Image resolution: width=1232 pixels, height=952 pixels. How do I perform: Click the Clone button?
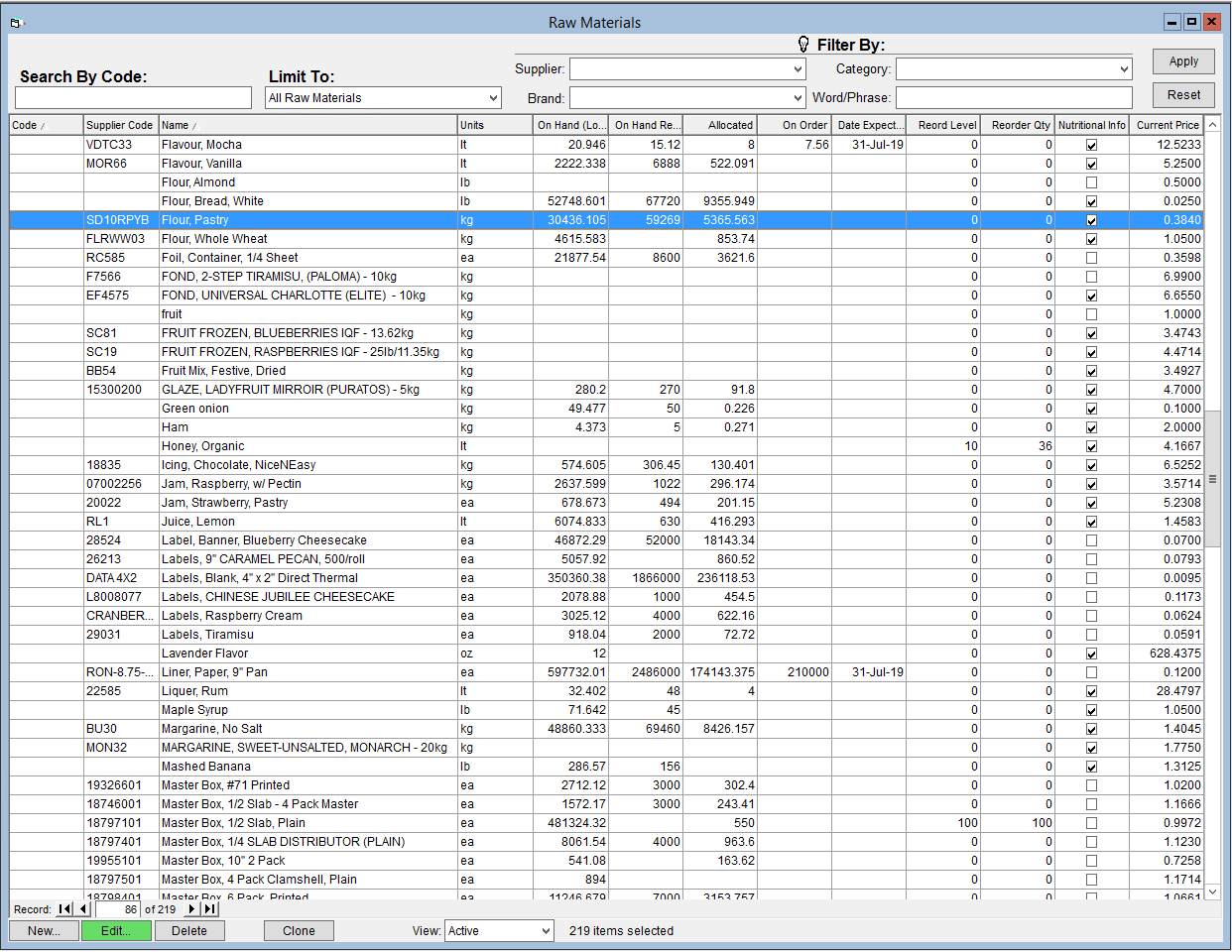click(299, 931)
